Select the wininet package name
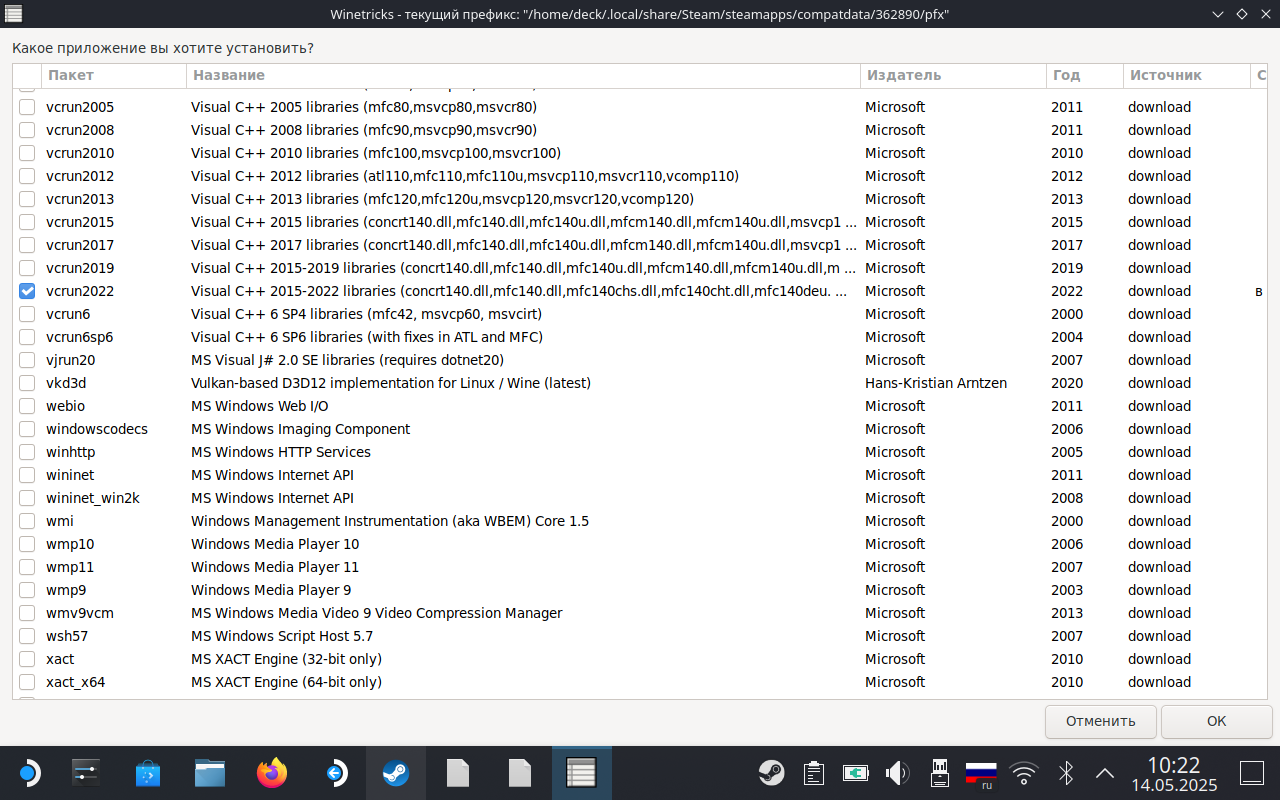The image size is (1280, 800). (70, 475)
